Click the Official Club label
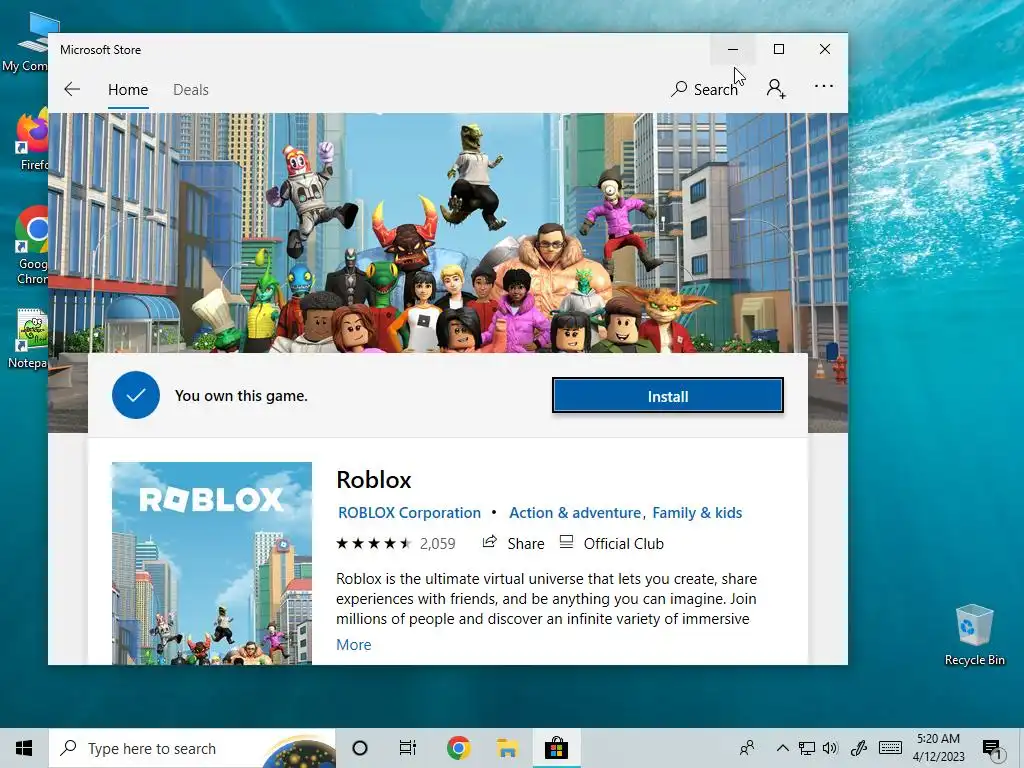 coord(623,543)
